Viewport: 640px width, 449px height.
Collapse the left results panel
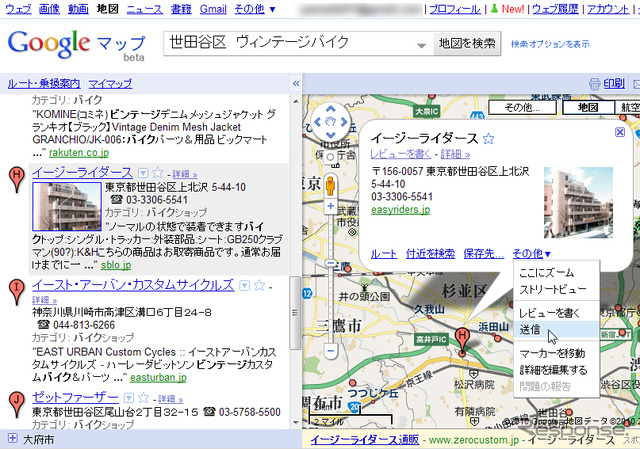(x=296, y=84)
